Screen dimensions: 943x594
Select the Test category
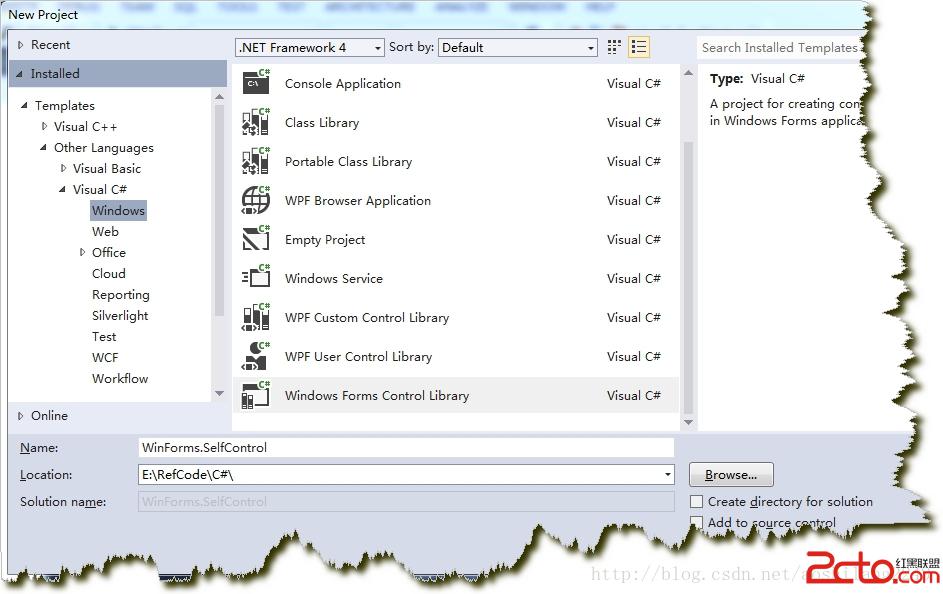(104, 337)
